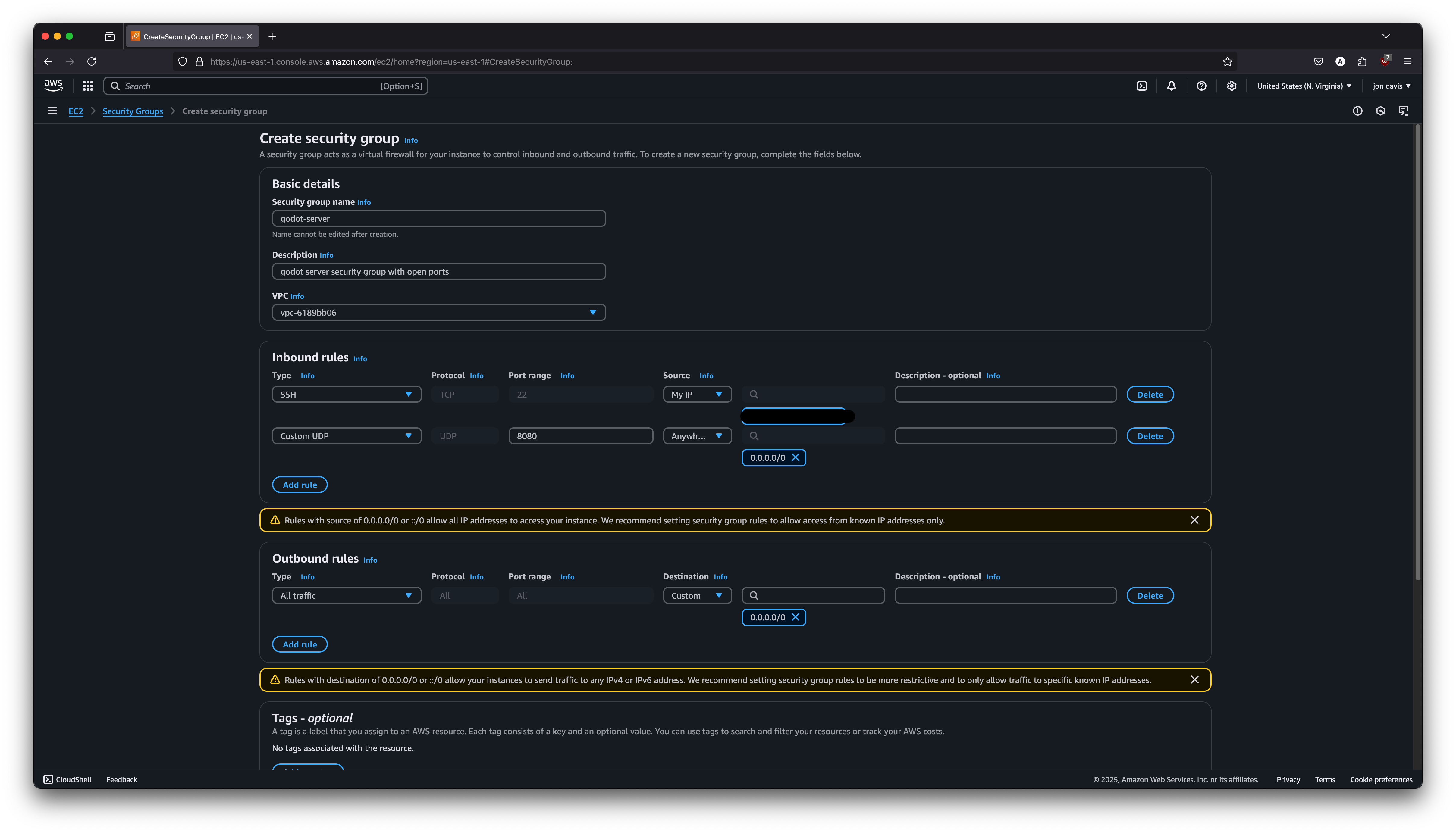
Task: Delete the All traffic outbound rule
Action: [1150, 596]
